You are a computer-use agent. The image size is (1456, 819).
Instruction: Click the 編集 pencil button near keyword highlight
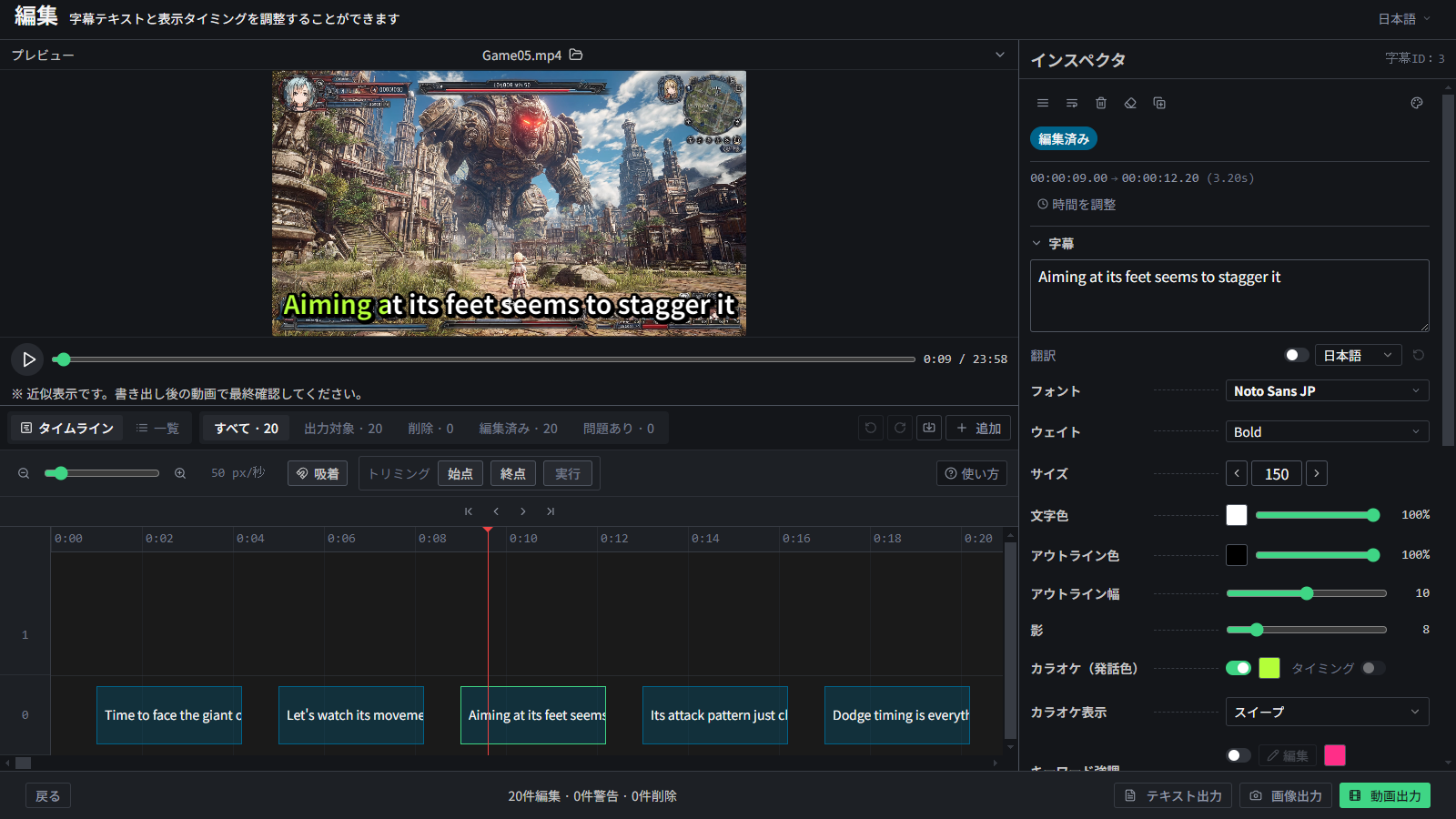1288,755
